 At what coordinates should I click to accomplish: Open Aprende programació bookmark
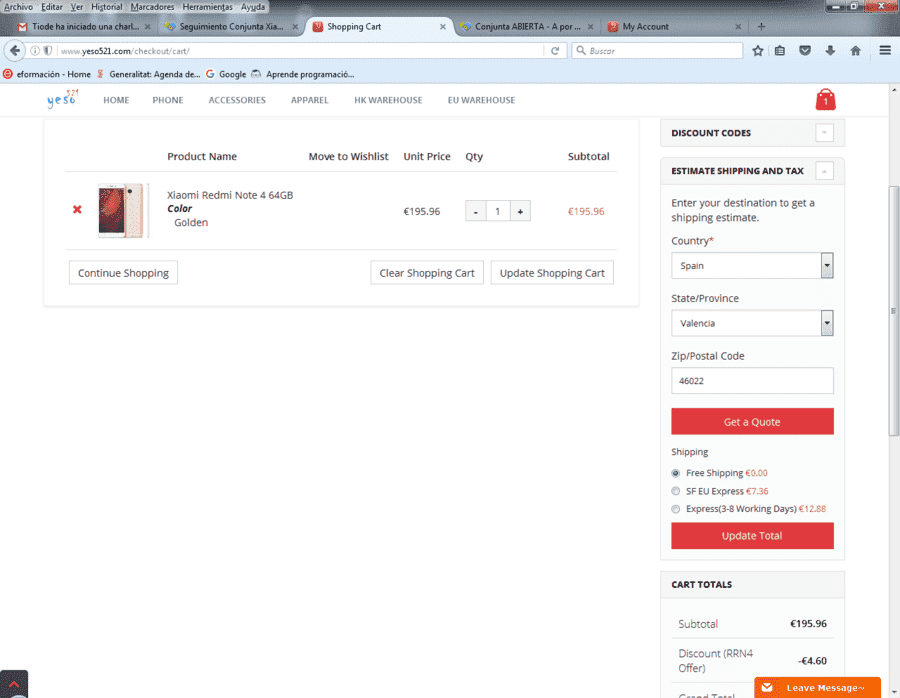[302, 74]
